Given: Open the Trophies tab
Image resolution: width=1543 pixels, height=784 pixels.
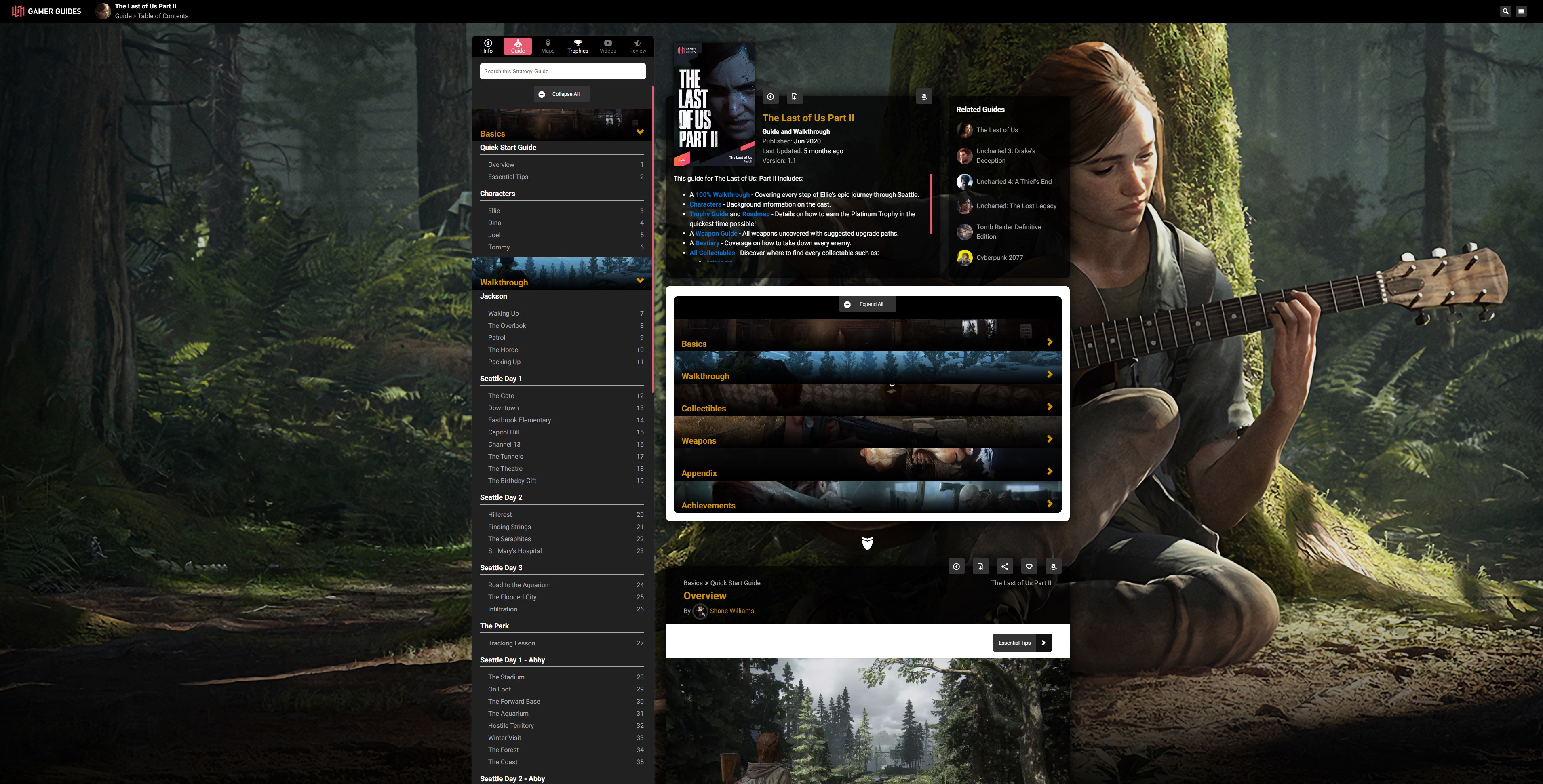Looking at the screenshot, I should click(578, 46).
